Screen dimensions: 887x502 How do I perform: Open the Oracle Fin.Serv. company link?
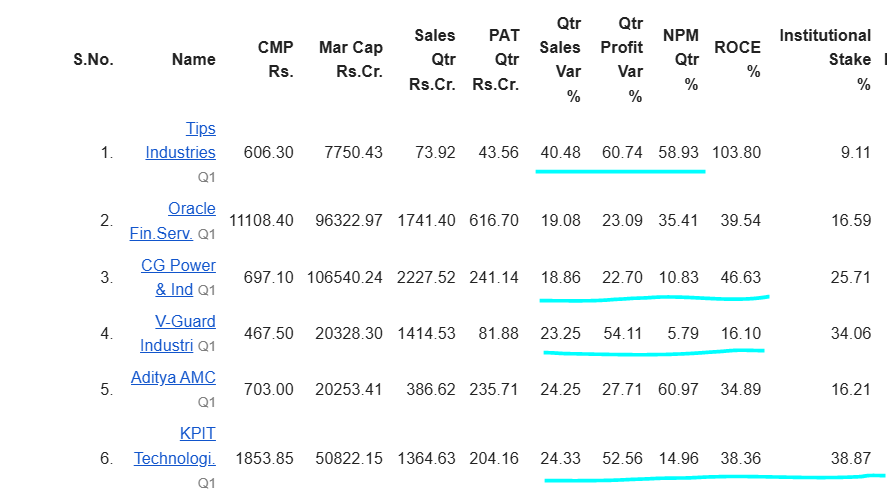click(173, 221)
